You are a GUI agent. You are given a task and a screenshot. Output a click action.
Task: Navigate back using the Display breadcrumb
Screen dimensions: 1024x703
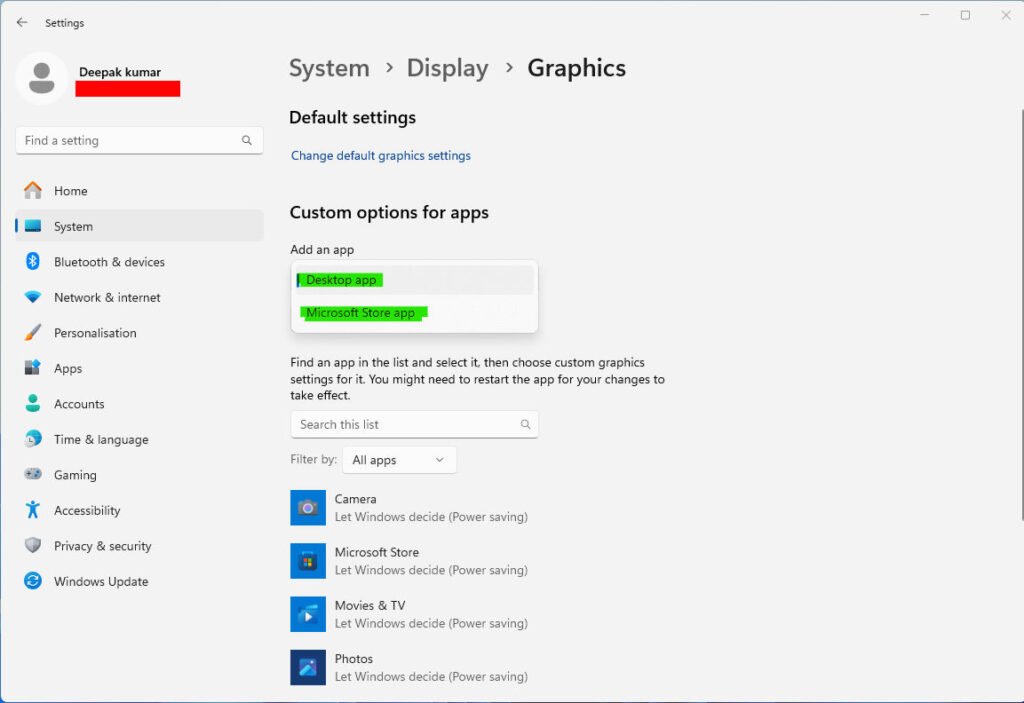pos(447,68)
